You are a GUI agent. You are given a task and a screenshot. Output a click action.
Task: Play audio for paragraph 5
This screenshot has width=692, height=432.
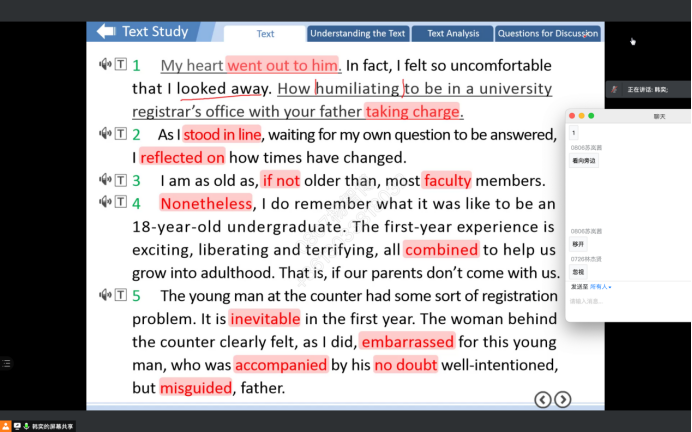104,295
